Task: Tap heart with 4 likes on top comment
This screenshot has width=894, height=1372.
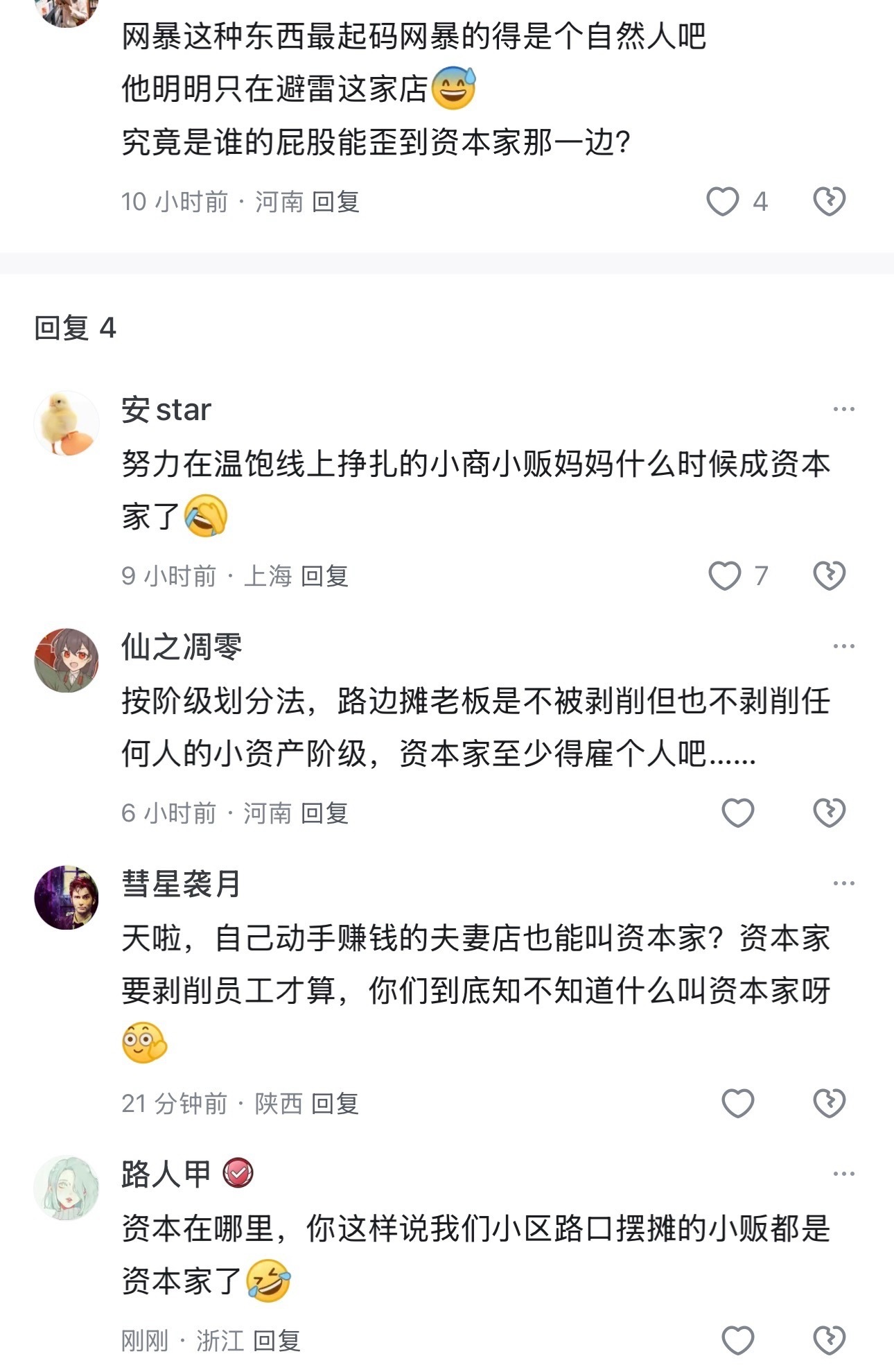Action: [723, 202]
